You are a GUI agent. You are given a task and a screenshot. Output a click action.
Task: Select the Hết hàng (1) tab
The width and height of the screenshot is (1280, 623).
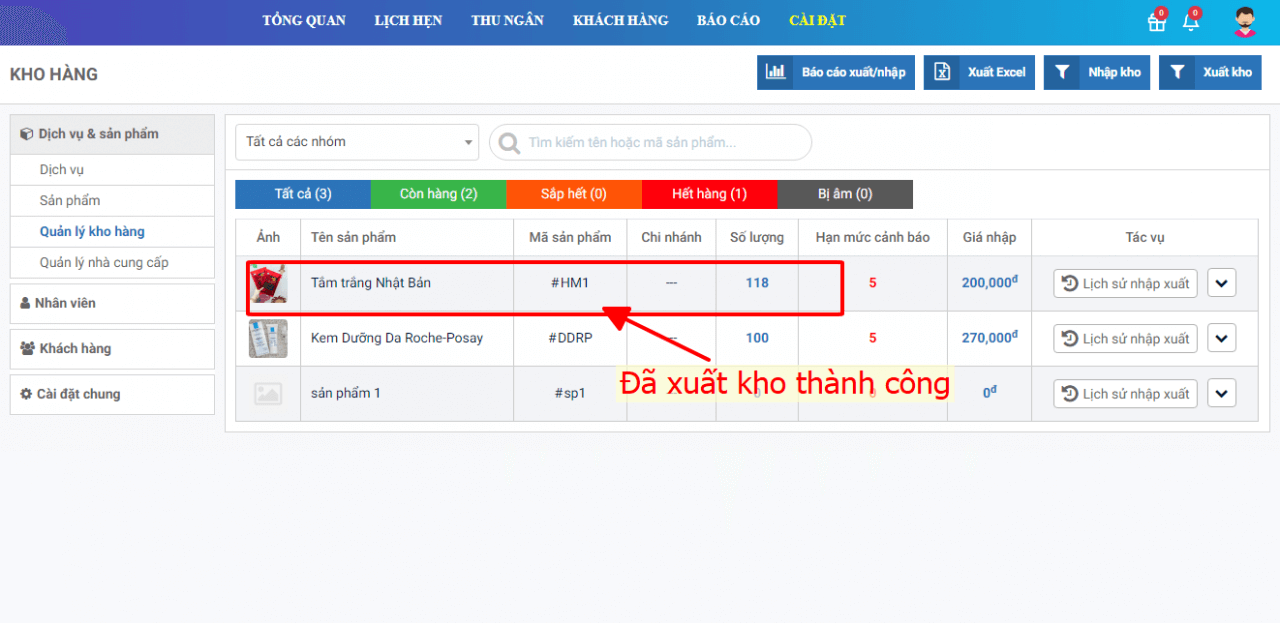coord(709,194)
